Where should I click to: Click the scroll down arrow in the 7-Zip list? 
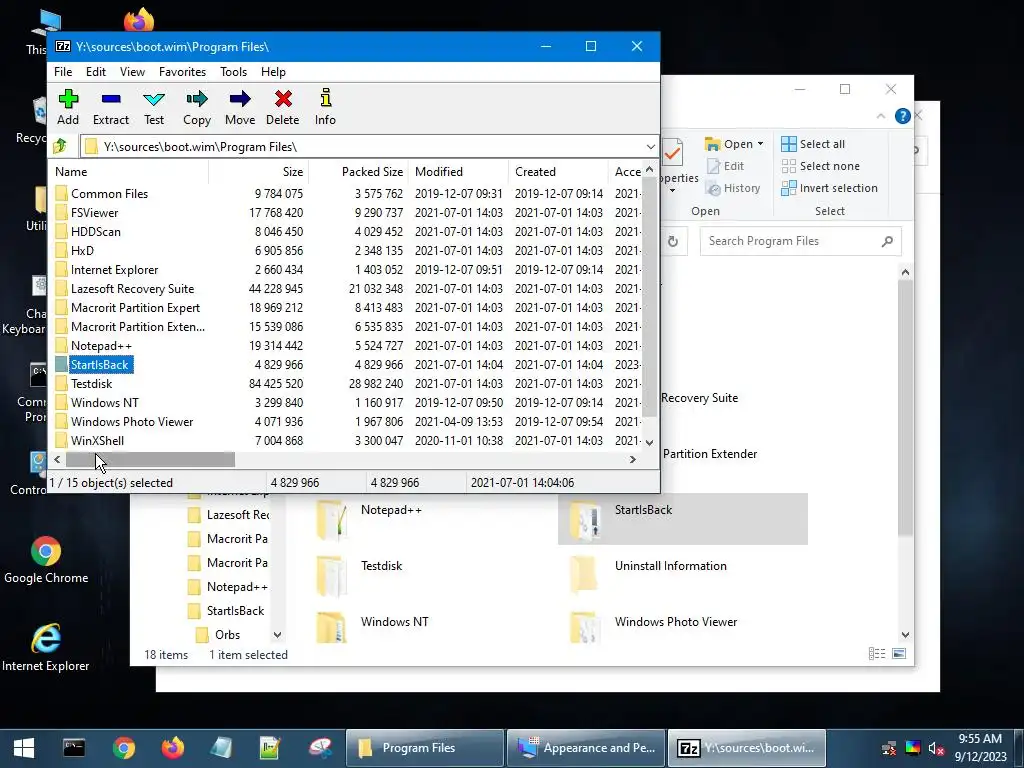(x=649, y=443)
